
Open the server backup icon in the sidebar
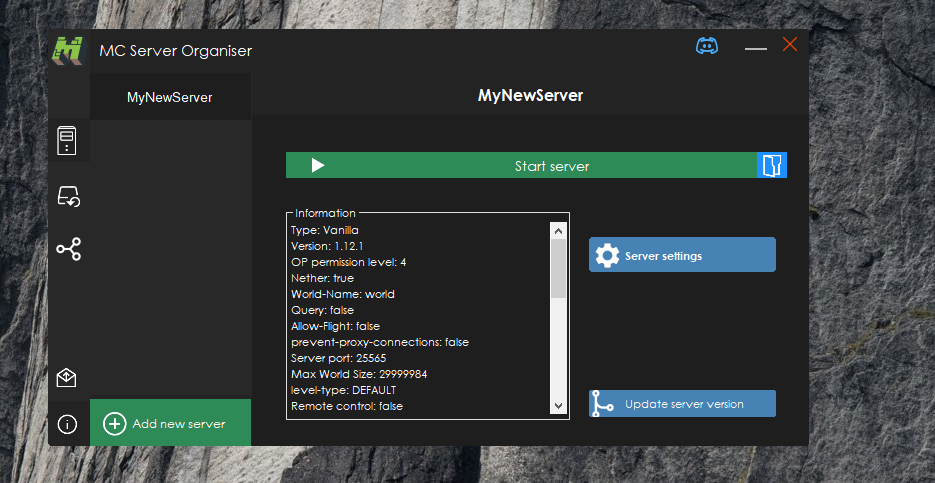(x=68, y=196)
